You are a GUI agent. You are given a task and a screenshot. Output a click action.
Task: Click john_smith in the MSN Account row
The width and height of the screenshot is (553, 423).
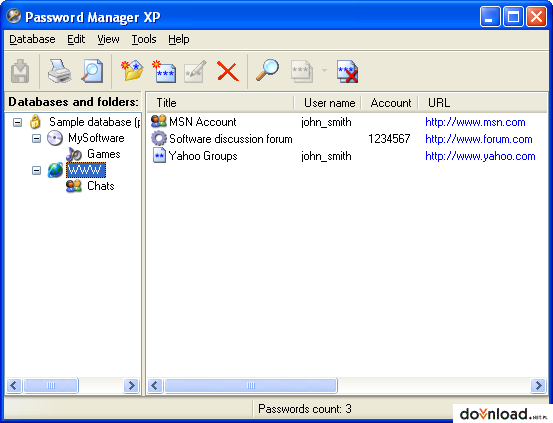tap(326, 122)
